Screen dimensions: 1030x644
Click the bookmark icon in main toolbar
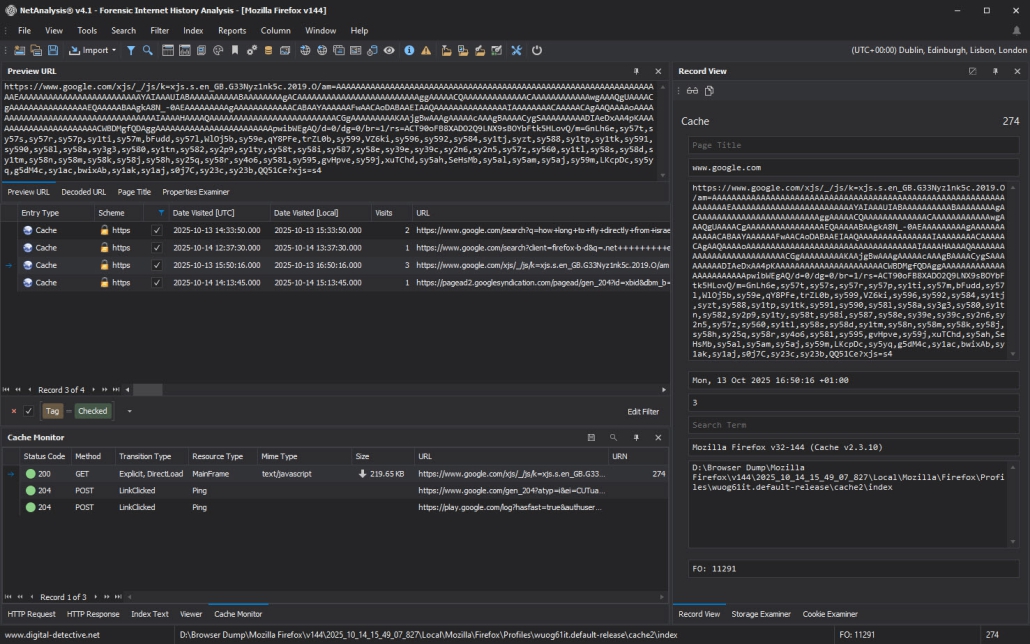(x=235, y=50)
